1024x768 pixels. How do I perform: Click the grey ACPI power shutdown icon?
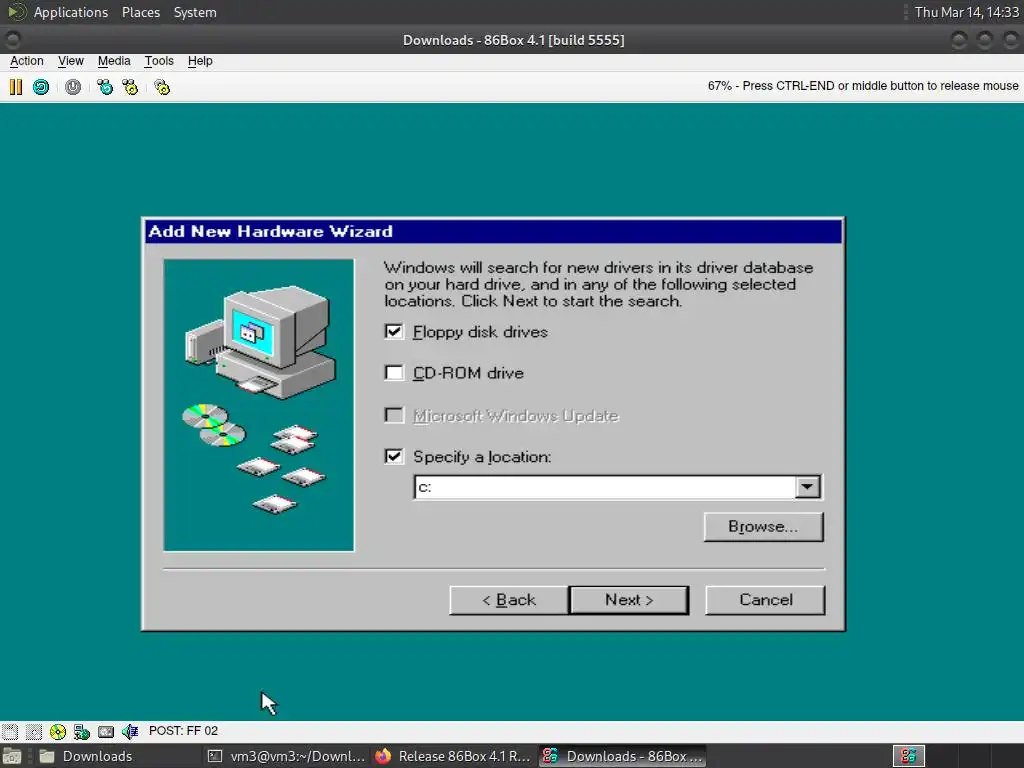tap(73, 87)
